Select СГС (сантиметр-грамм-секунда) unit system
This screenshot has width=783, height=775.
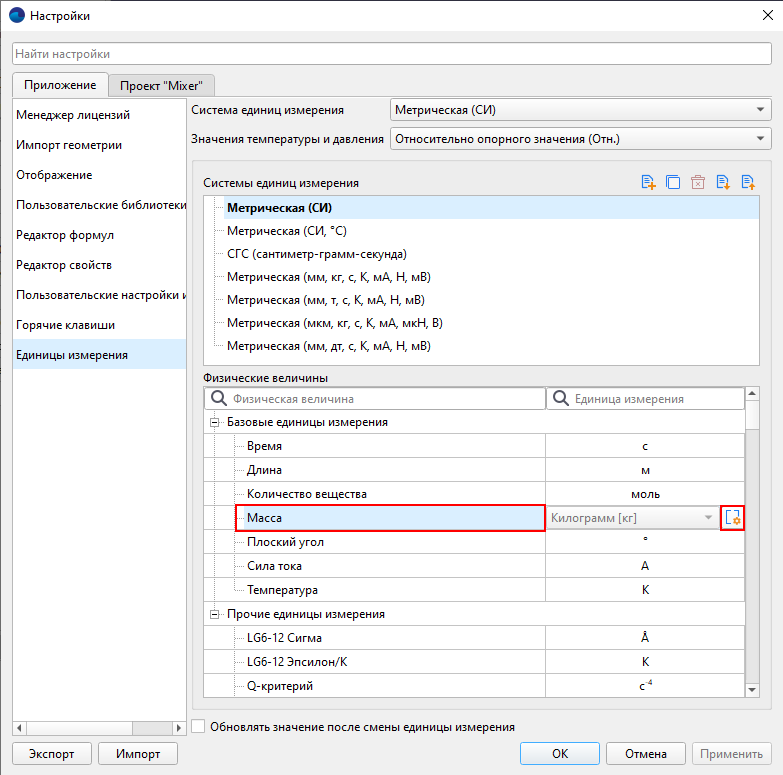pyautogui.click(x=316, y=254)
